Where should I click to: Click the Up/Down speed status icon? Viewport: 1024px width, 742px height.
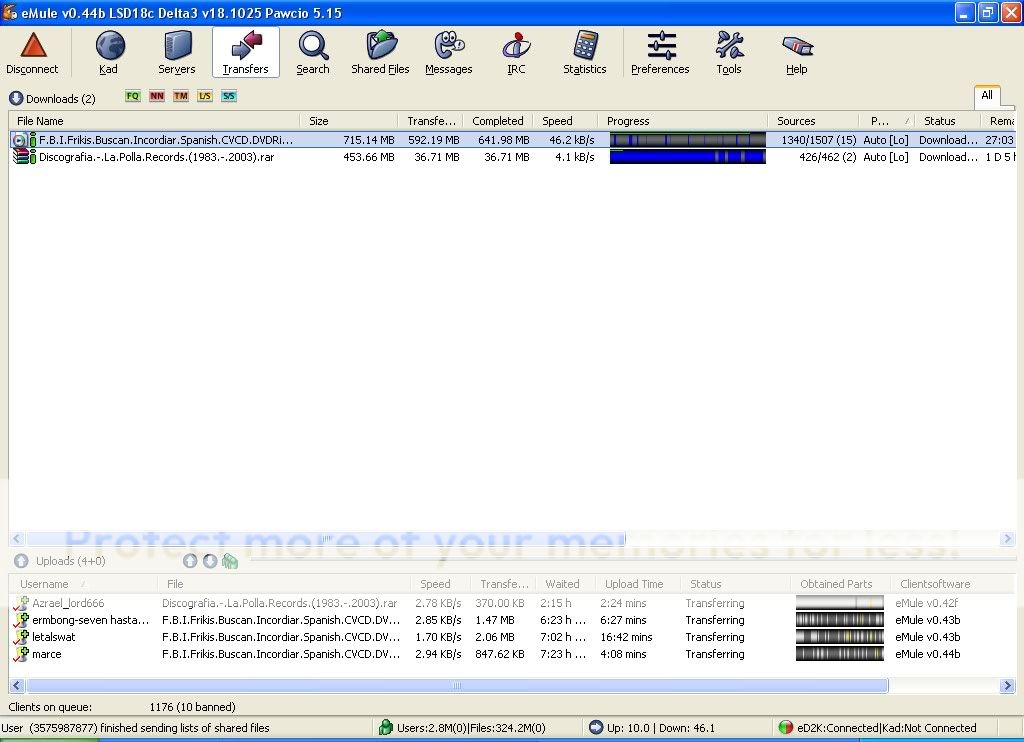click(x=596, y=727)
